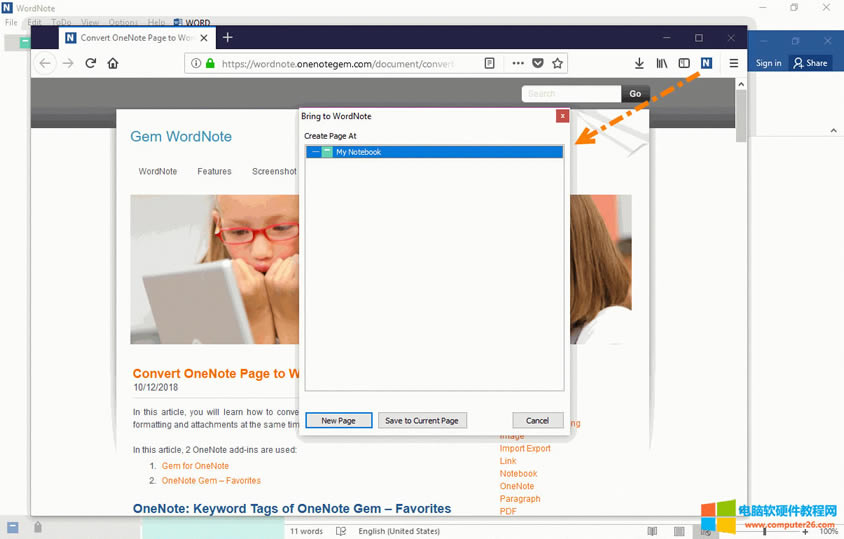844x539 pixels.
Task: Open the Screenshot navigation tab
Action: coord(274,171)
